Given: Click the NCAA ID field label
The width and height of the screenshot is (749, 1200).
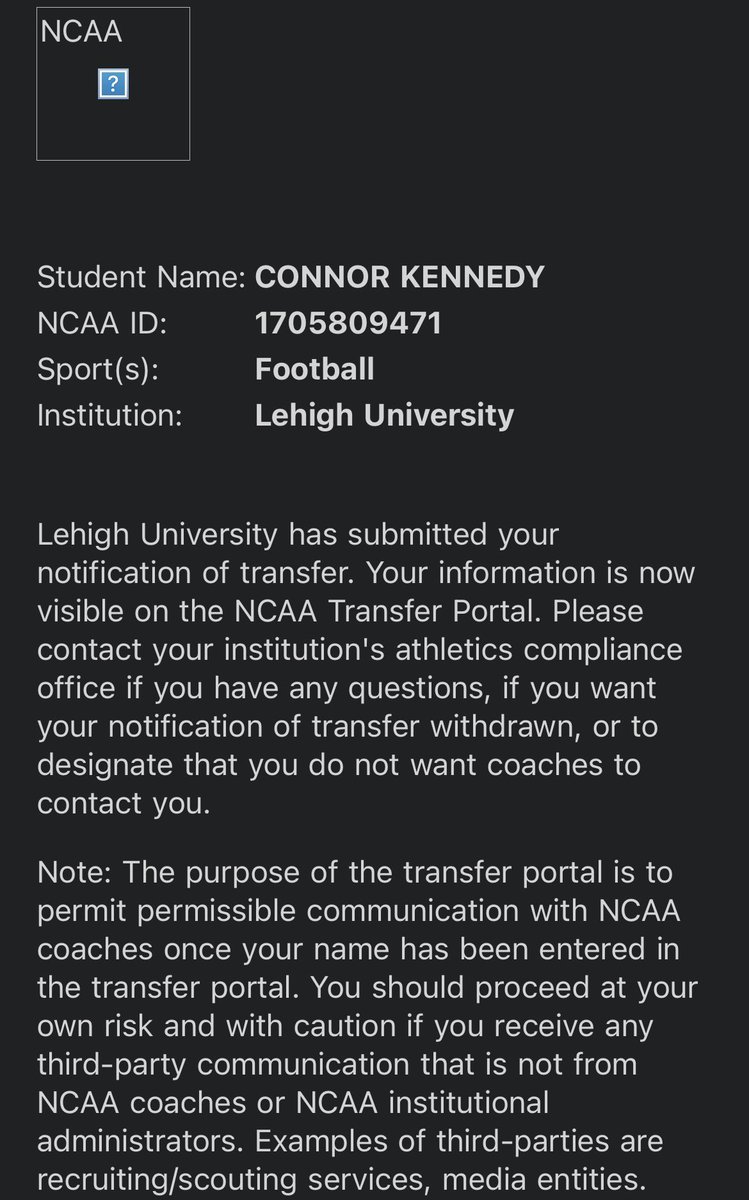Looking at the screenshot, I should tap(102, 323).
